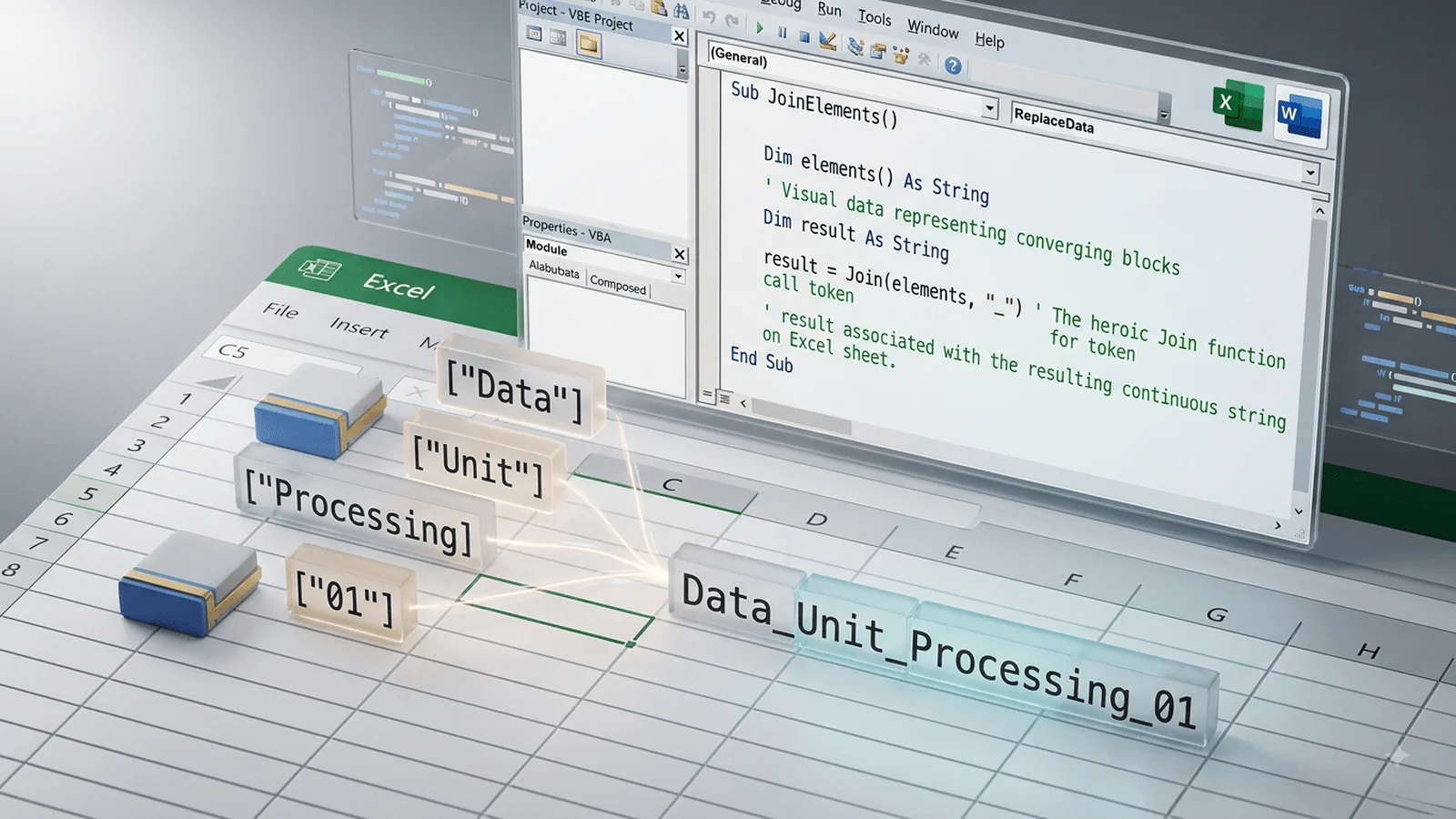Image resolution: width=1456 pixels, height=819 pixels.
Task: Click the Undo arrow icon
Action: click(709, 16)
